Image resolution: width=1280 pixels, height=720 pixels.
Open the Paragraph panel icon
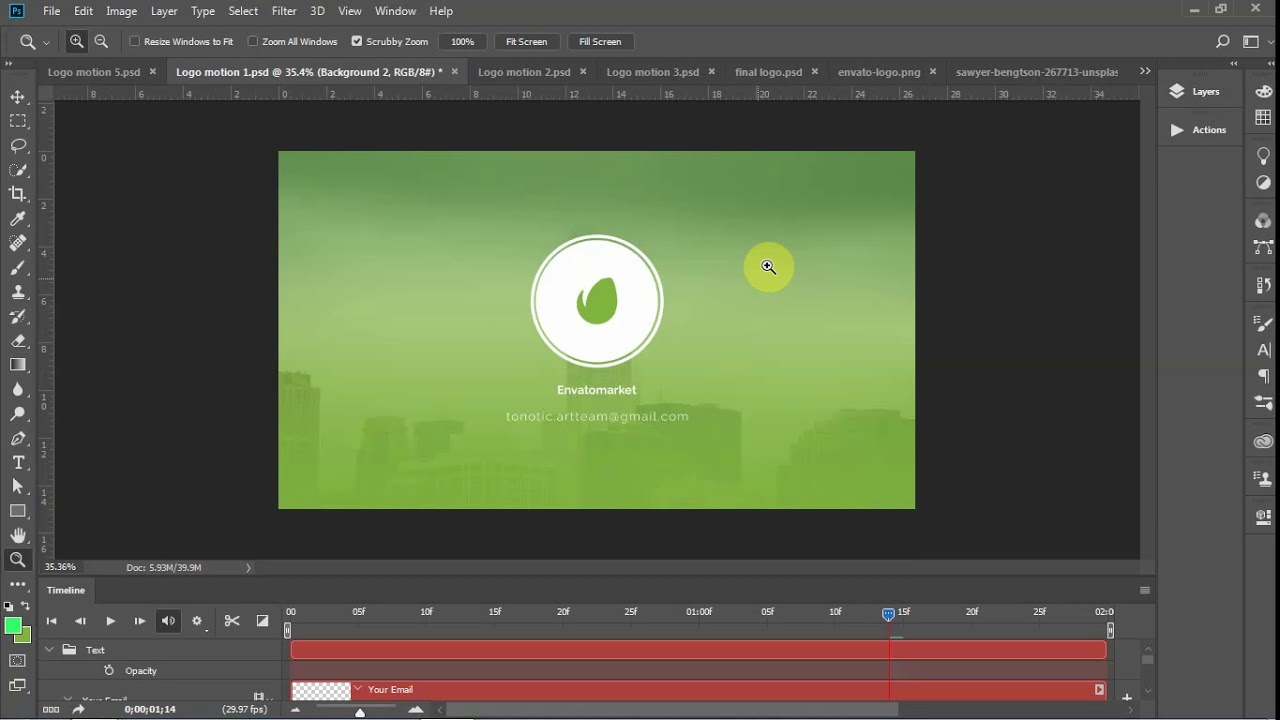tap(1263, 376)
